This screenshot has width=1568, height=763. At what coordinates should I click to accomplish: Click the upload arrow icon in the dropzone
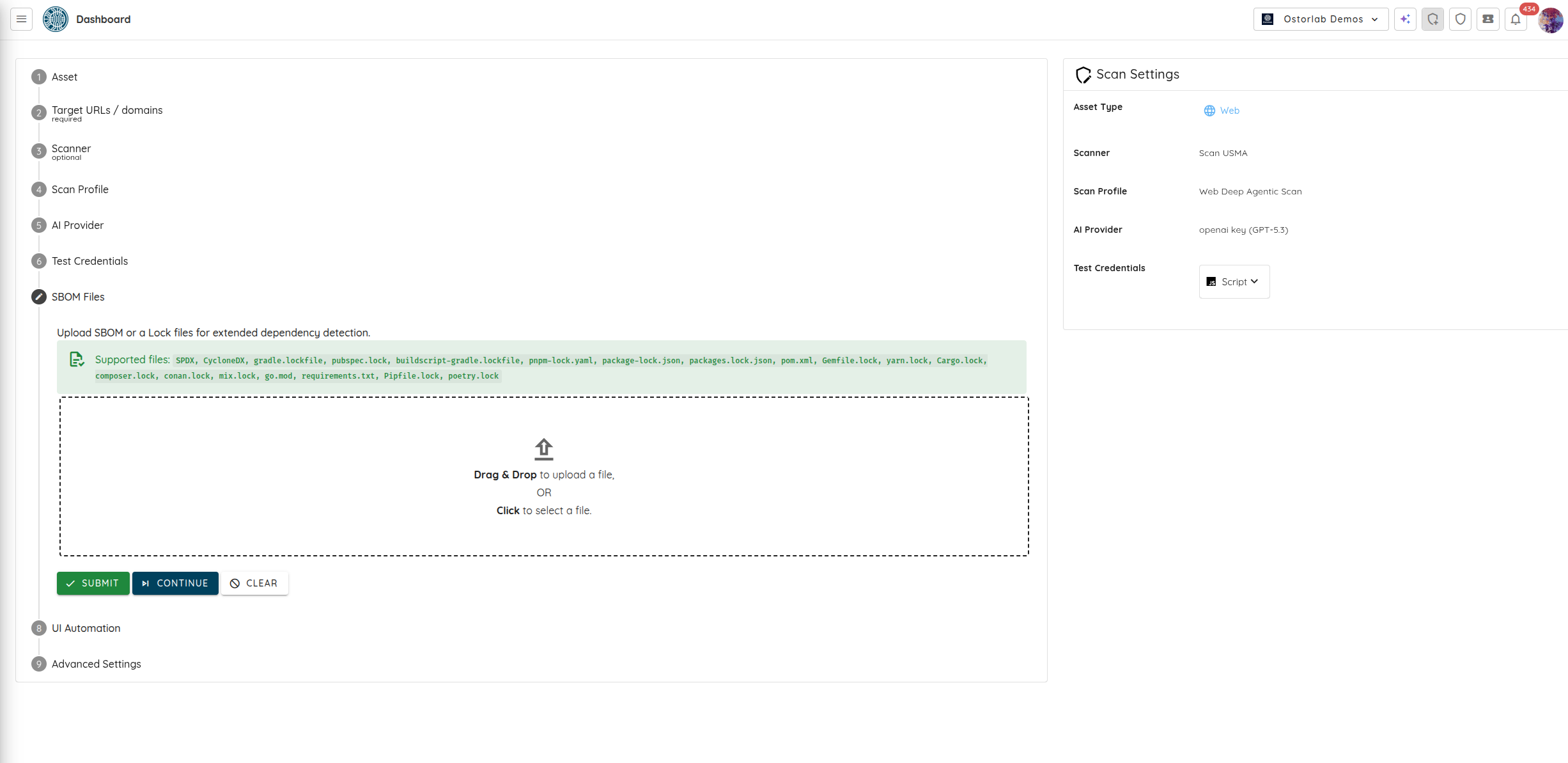point(543,449)
